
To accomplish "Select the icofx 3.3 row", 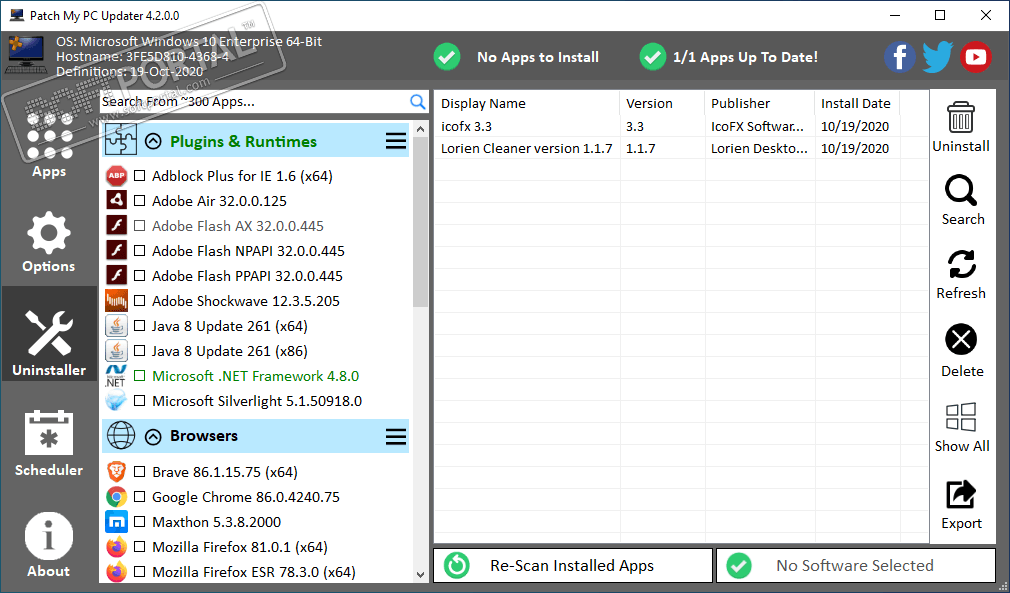I will tap(681, 126).
